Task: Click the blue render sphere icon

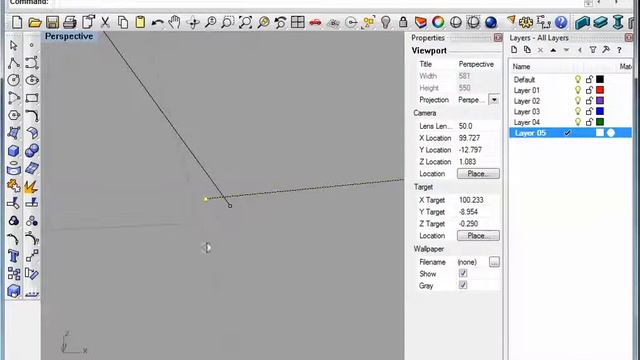Action: pyautogui.click(x=491, y=22)
